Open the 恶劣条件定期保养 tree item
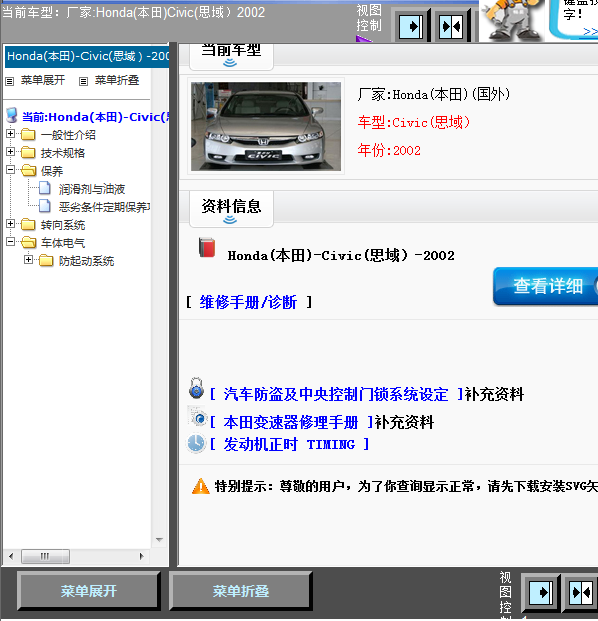 (x=105, y=207)
